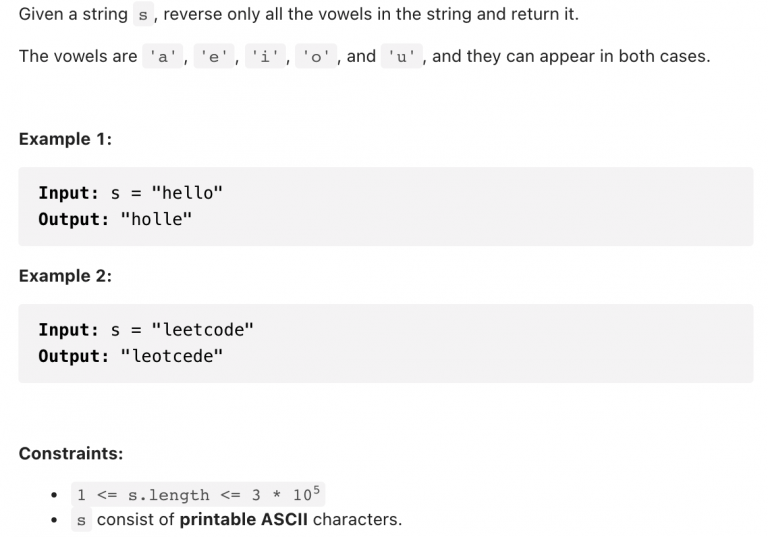Click the 'e' vowel code chip
This screenshot has width=768, height=537.
click(214, 56)
